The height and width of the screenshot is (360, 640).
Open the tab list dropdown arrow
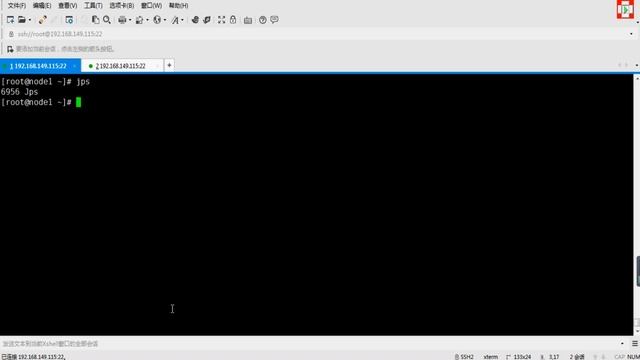[637, 65]
